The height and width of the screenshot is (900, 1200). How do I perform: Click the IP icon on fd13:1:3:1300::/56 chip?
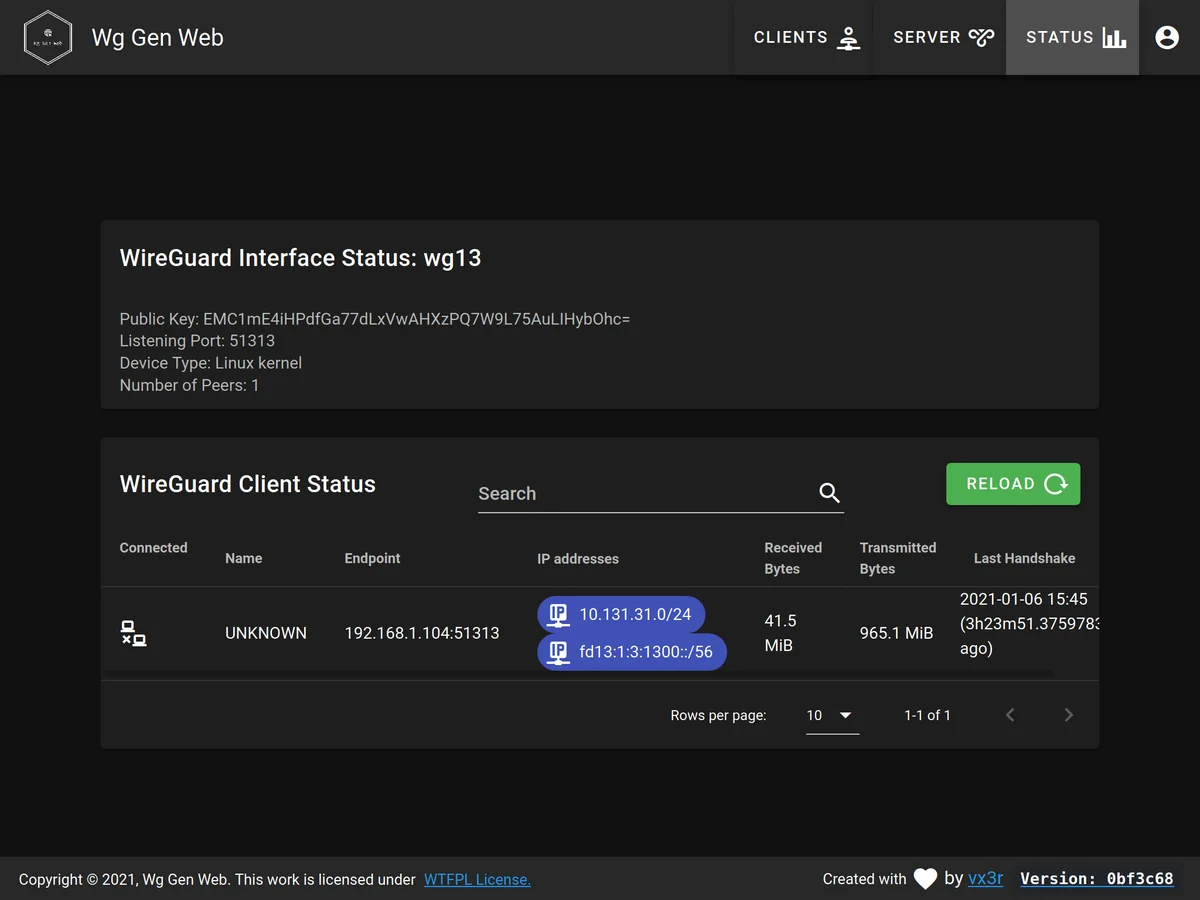[x=559, y=652]
